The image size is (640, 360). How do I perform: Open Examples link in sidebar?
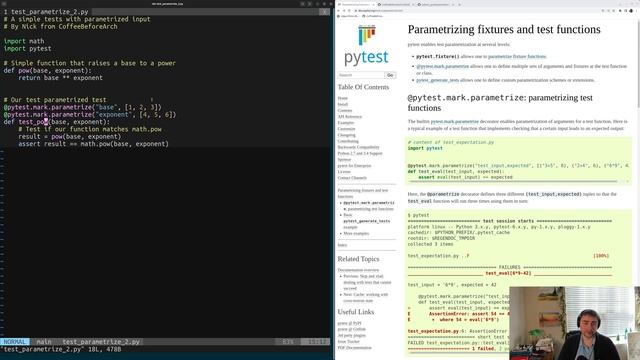coord(346,122)
